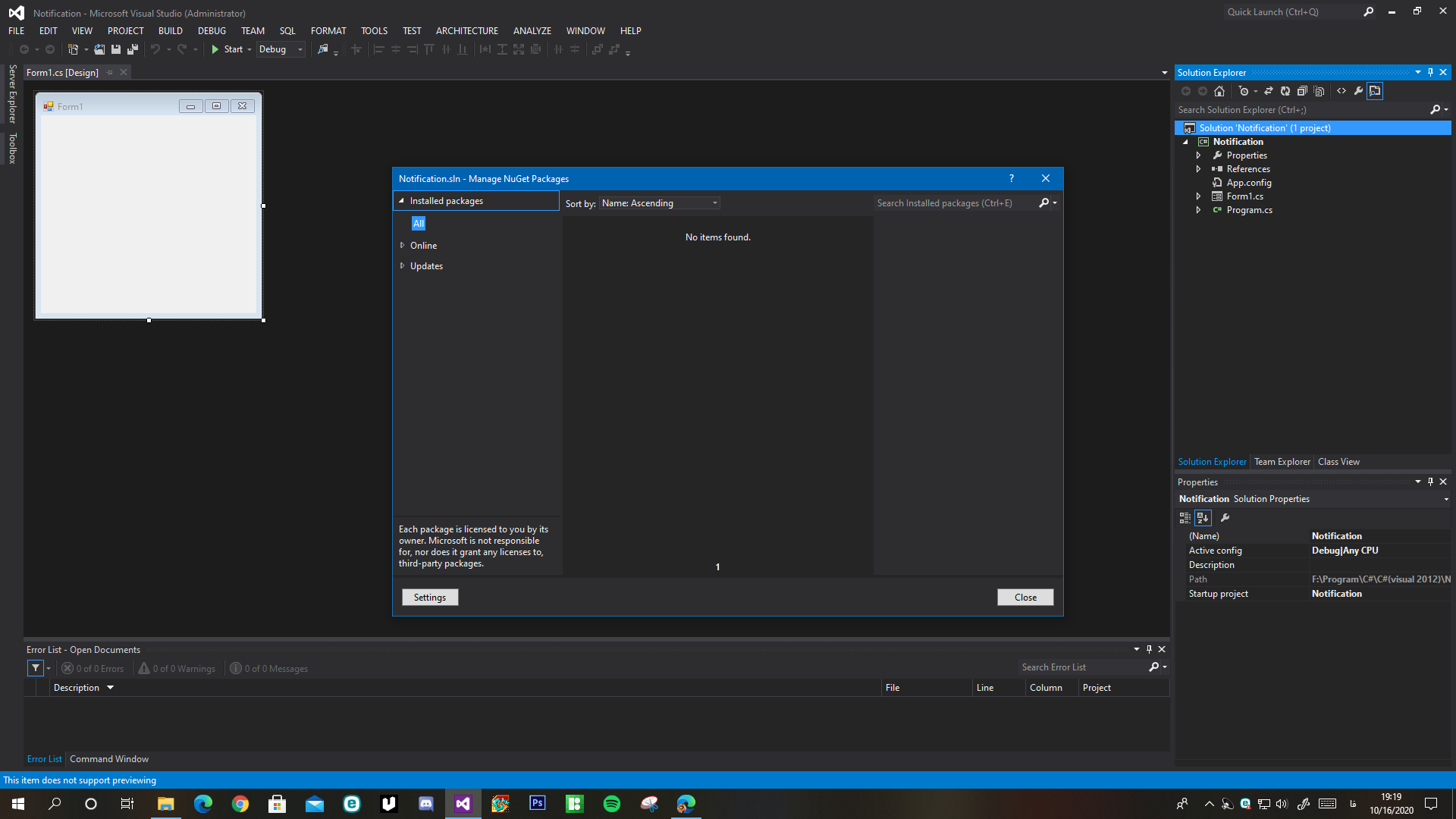Expand Form1.cs node in Solution Explorer
Image resolution: width=1456 pixels, height=819 pixels.
tap(1198, 196)
